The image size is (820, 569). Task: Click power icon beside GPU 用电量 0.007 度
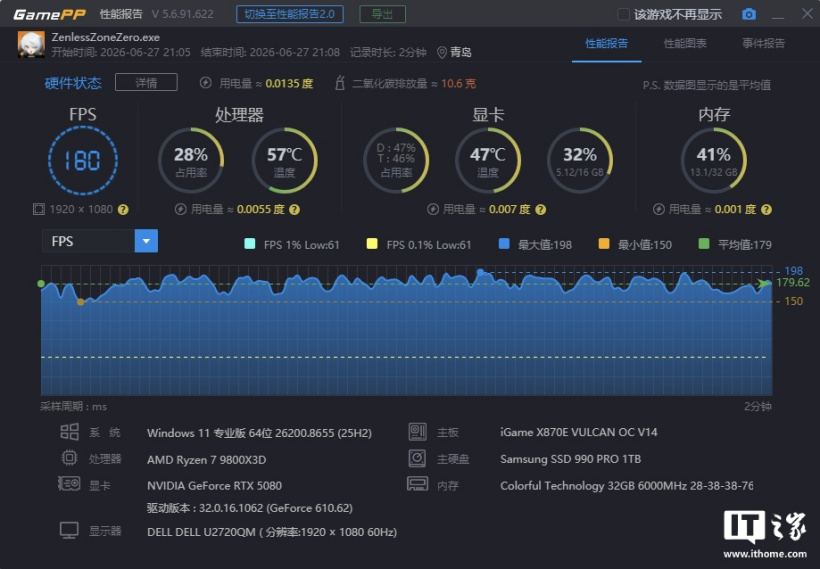pyautogui.click(x=432, y=209)
